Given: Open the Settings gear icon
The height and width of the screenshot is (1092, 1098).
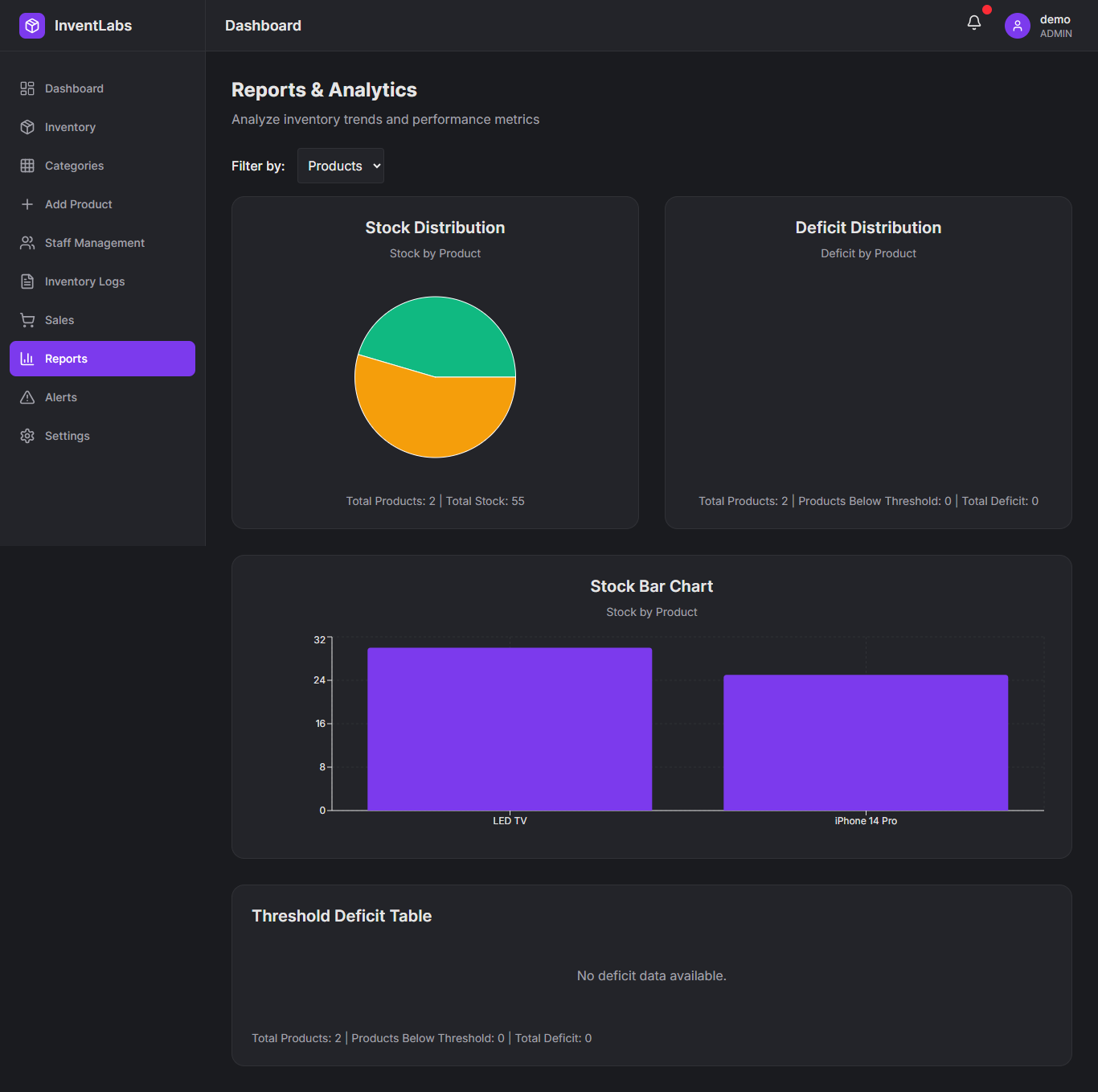Looking at the screenshot, I should (27, 436).
